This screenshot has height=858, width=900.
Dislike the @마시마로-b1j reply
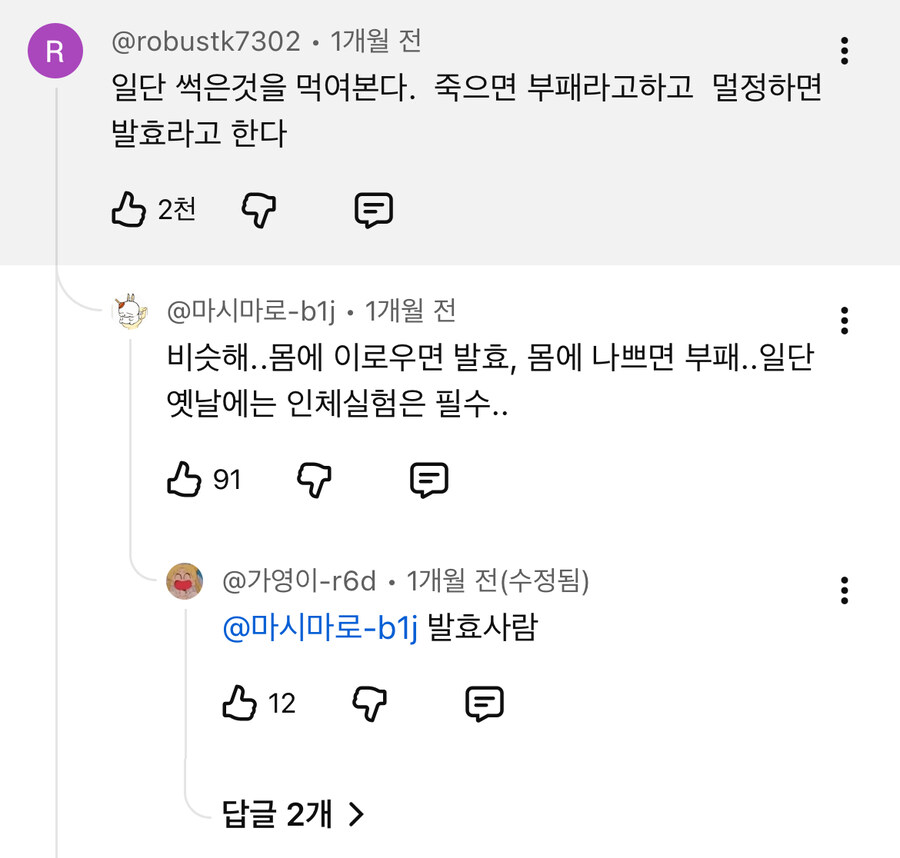point(315,481)
